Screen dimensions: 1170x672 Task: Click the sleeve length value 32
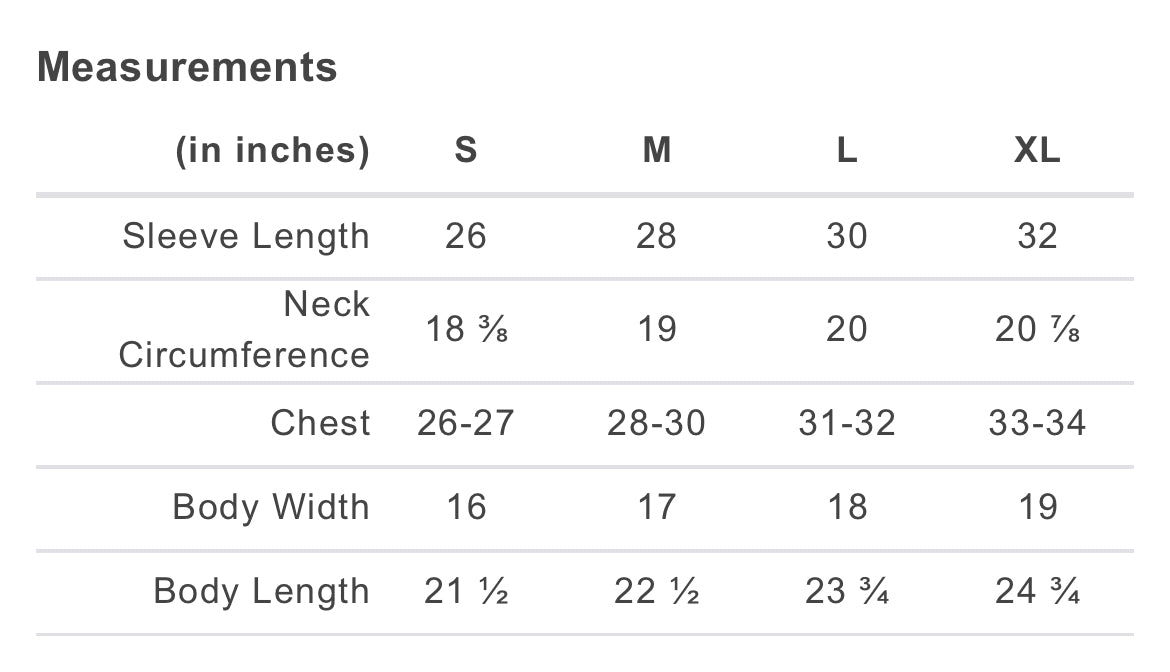pos(1037,237)
